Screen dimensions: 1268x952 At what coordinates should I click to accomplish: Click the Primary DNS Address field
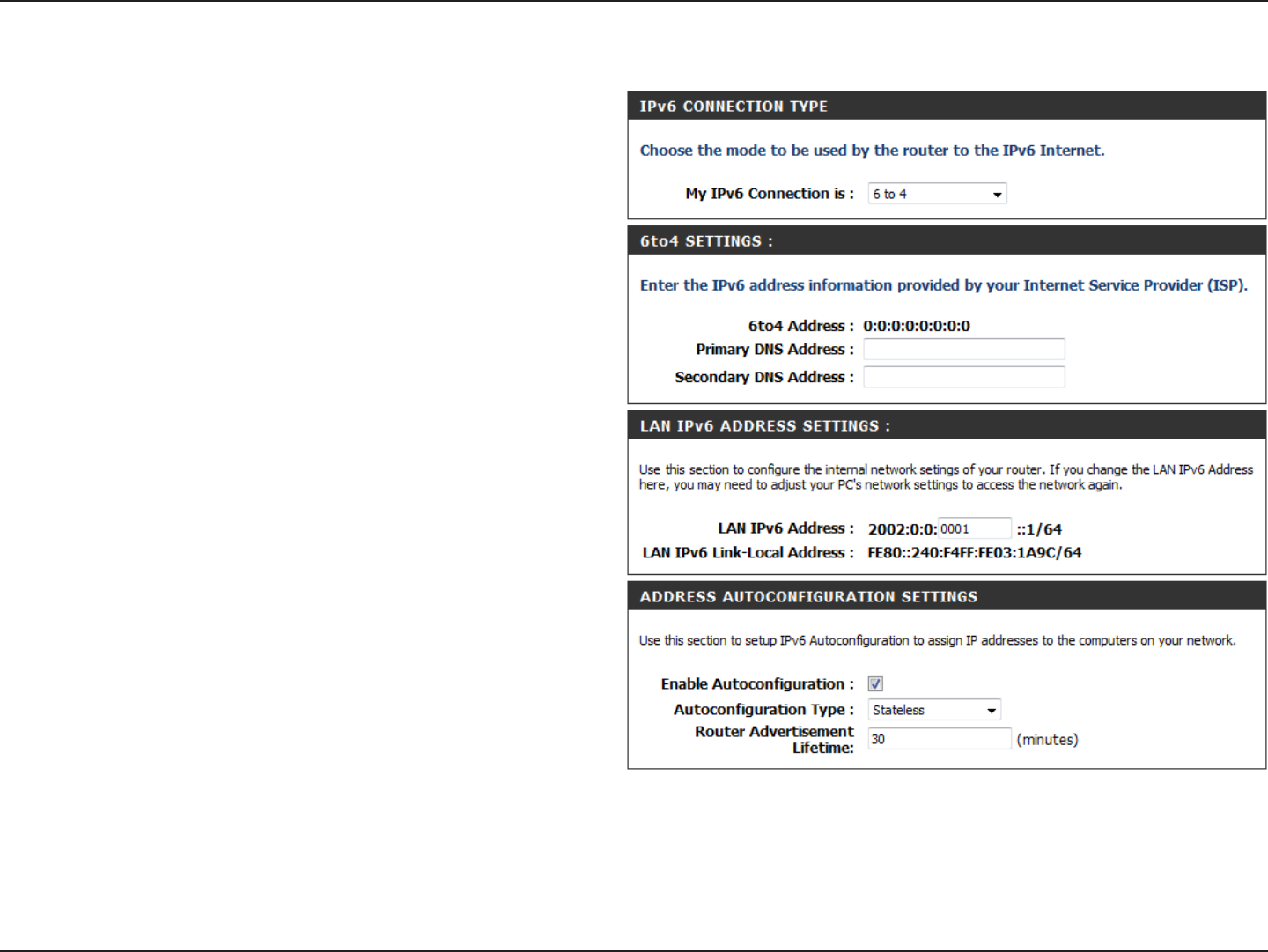point(964,350)
